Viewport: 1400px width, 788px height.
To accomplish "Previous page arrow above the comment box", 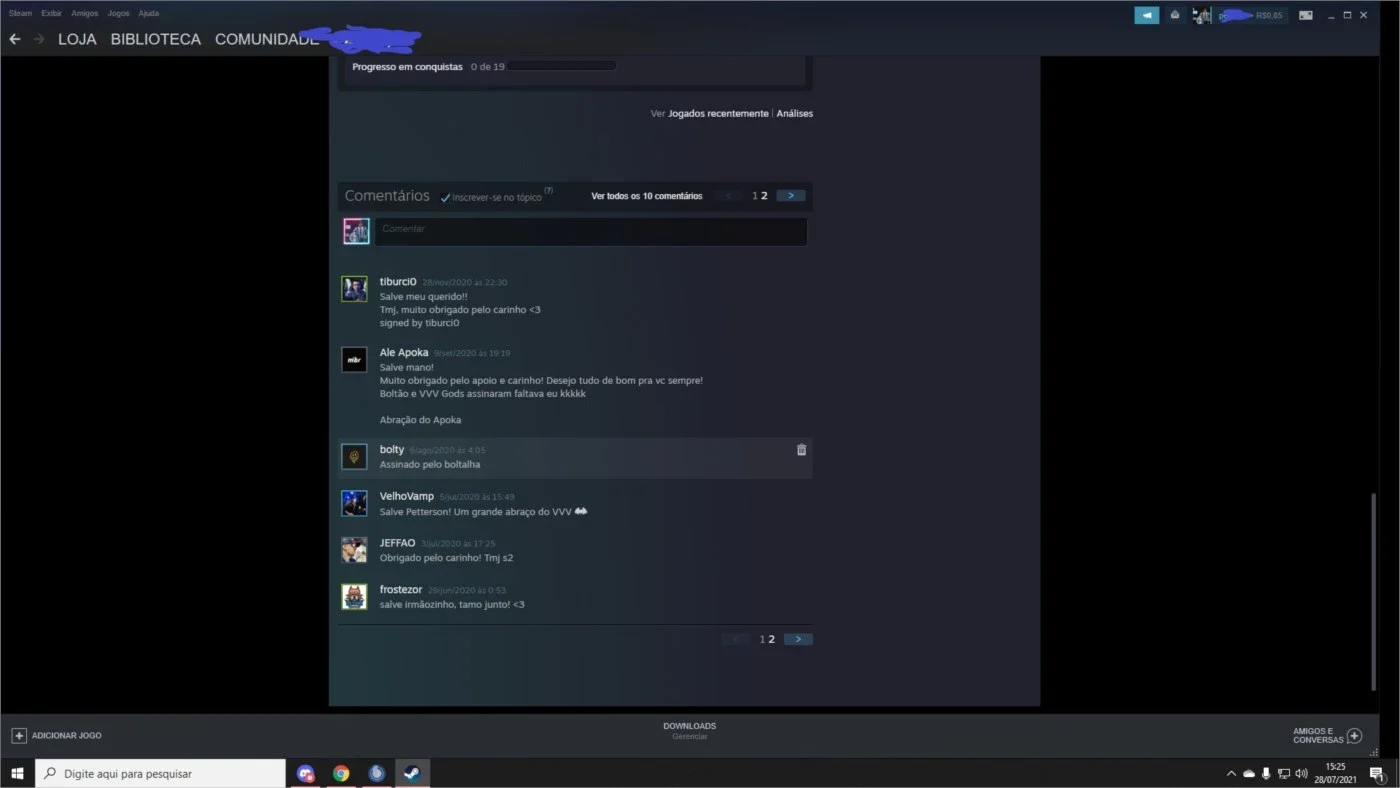I will coord(730,196).
